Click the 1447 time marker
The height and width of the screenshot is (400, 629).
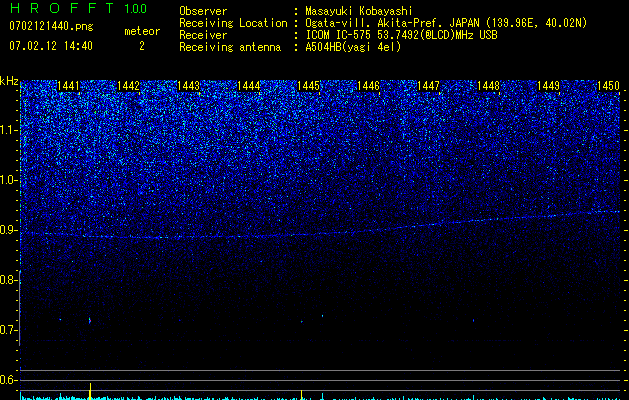click(428, 86)
